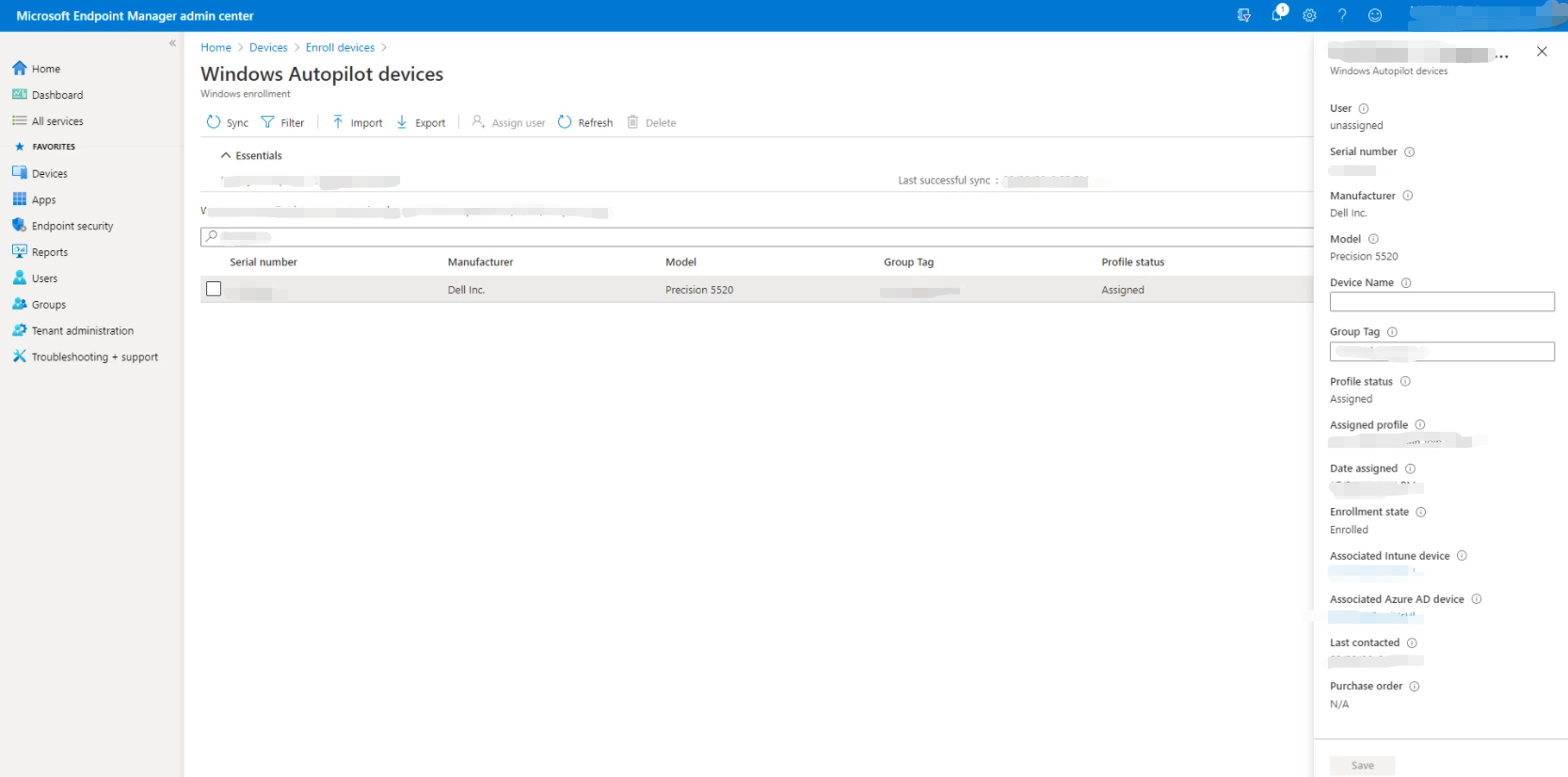Click the help question mark icon
The width and height of the screenshot is (1568, 777).
pyautogui.click(x=1342, y=15)
